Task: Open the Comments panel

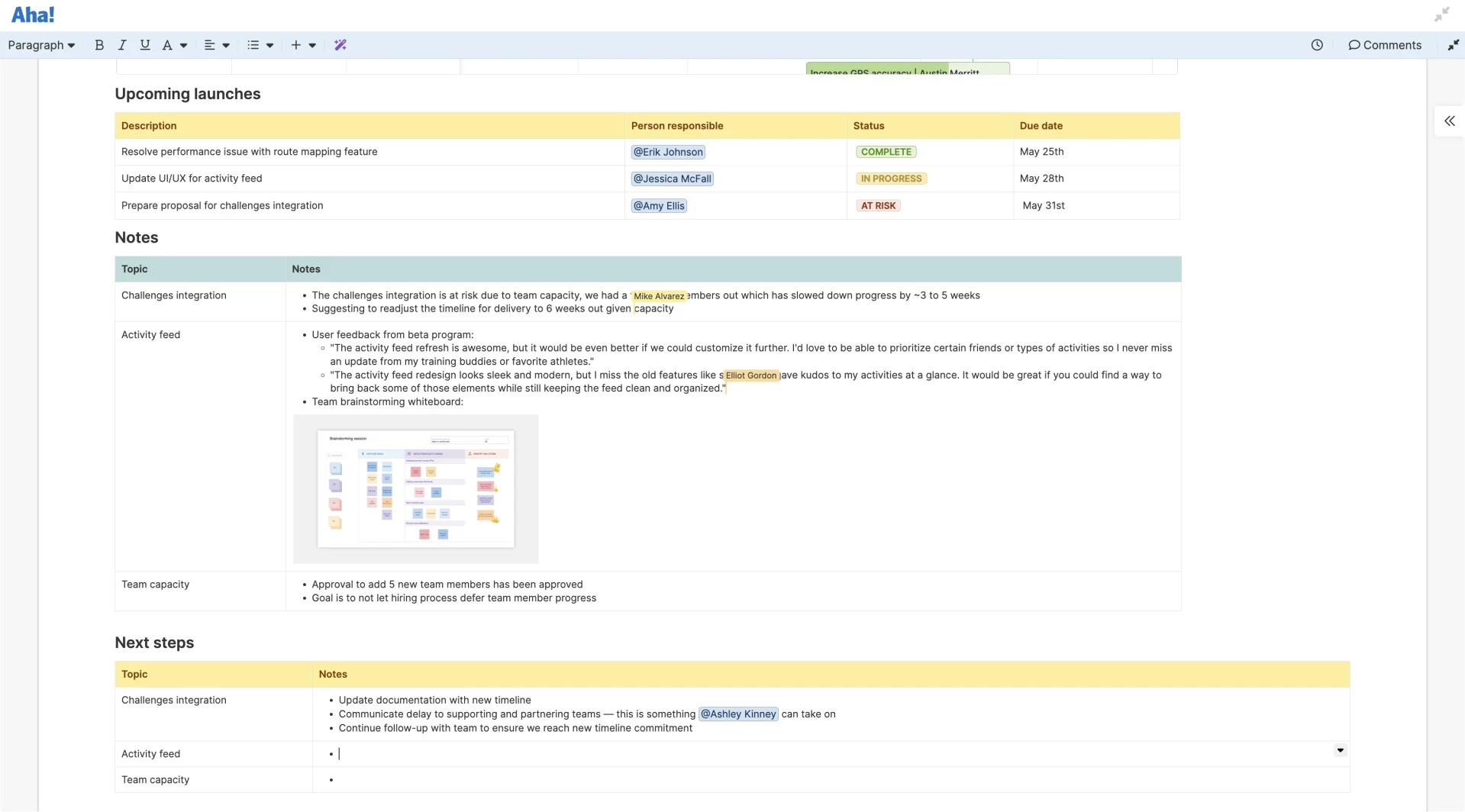Action: coord(1384,45)
